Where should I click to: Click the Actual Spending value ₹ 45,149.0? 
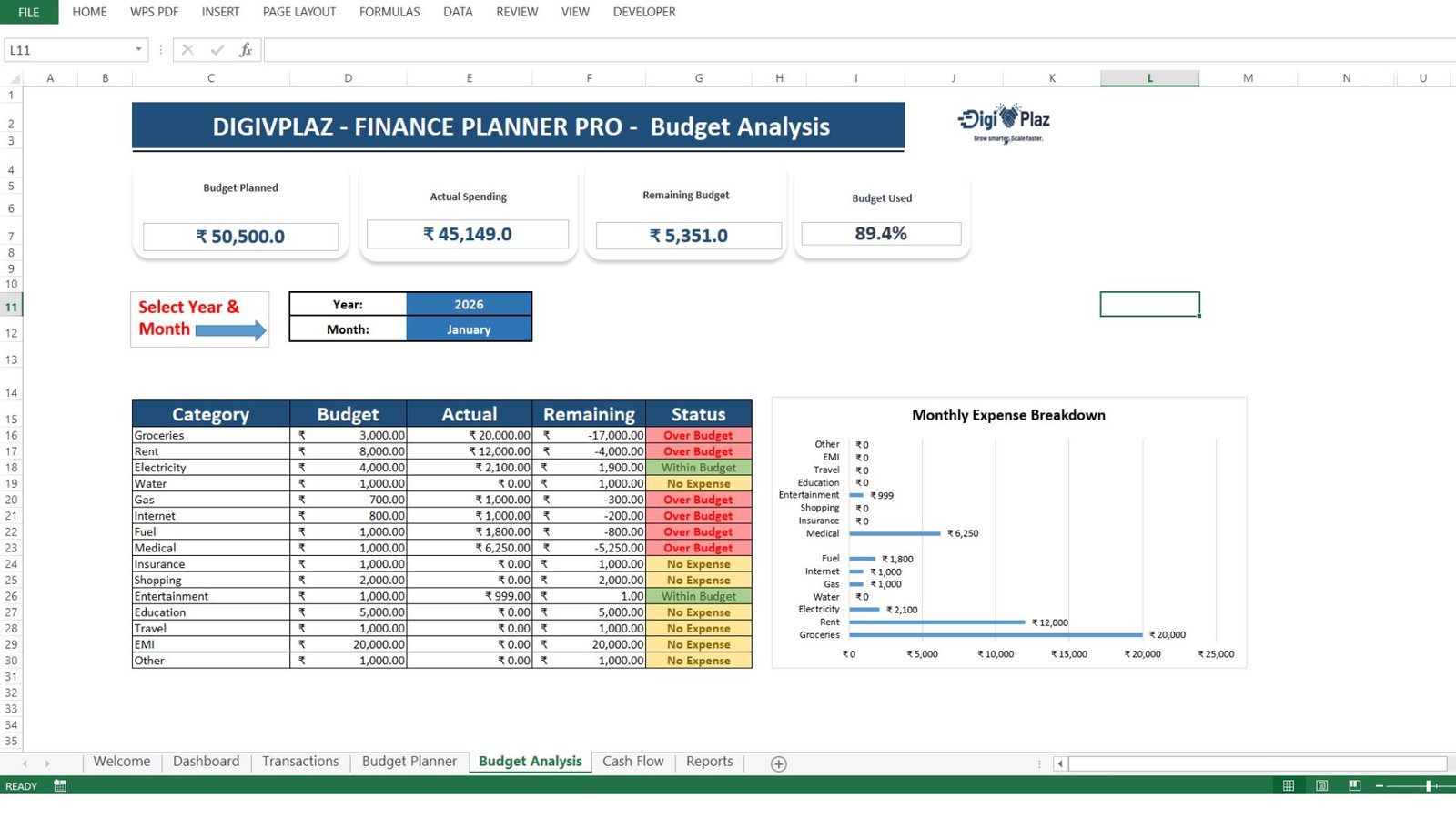tap(468, 234)
